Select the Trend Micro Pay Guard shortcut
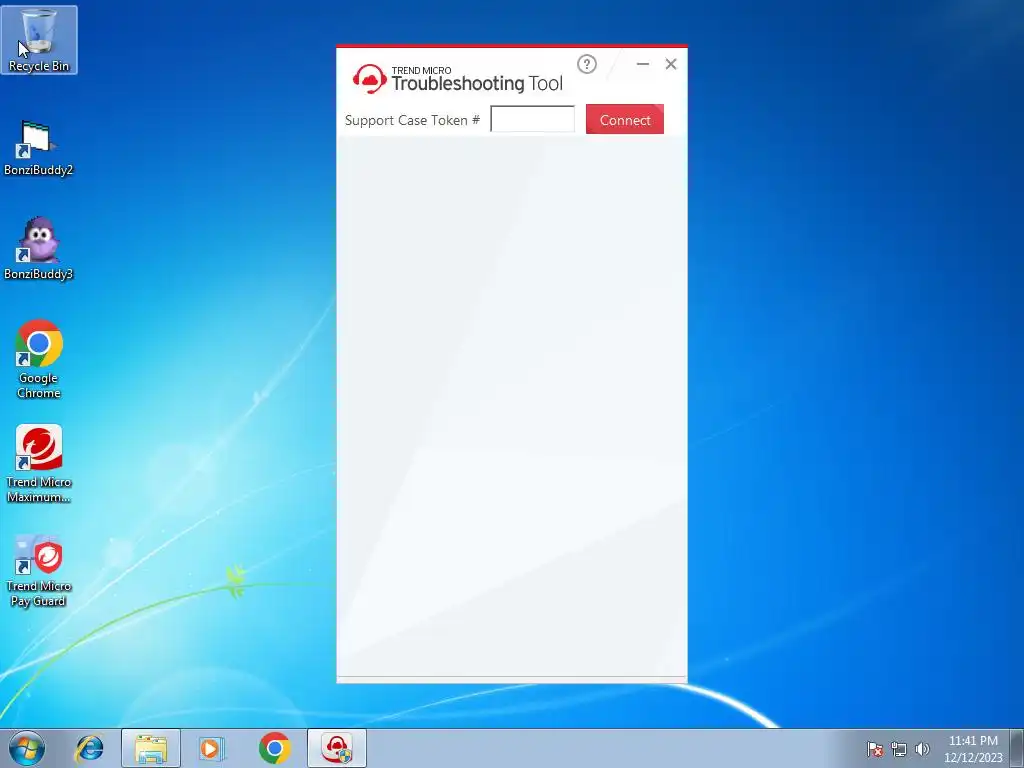 tap(39, 571)
